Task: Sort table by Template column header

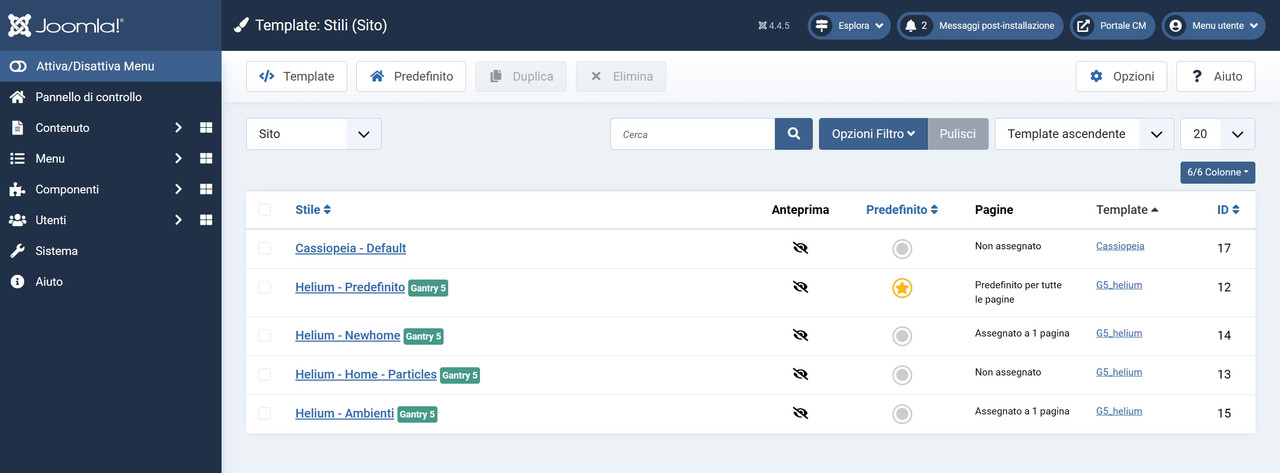Action: (1128, 210)
